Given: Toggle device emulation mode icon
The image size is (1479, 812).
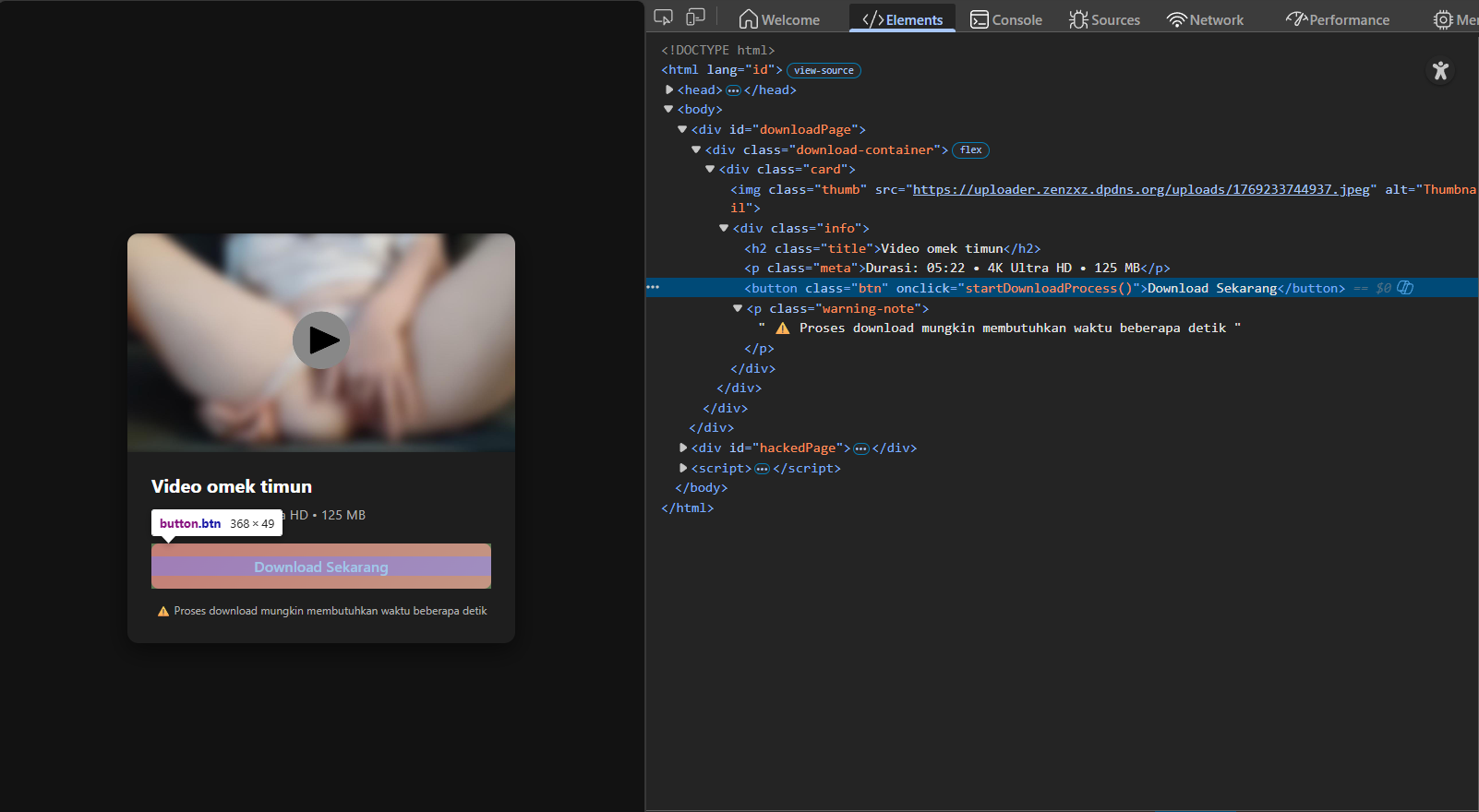Looking at the screenshot, I should [696, 18].
